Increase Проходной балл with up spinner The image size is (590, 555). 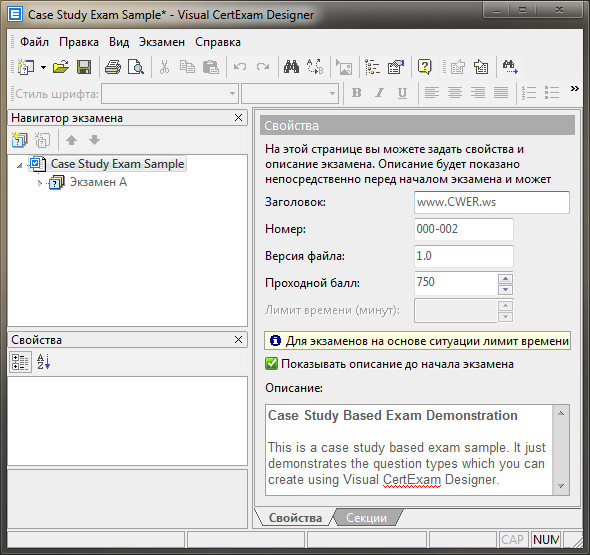505,278
